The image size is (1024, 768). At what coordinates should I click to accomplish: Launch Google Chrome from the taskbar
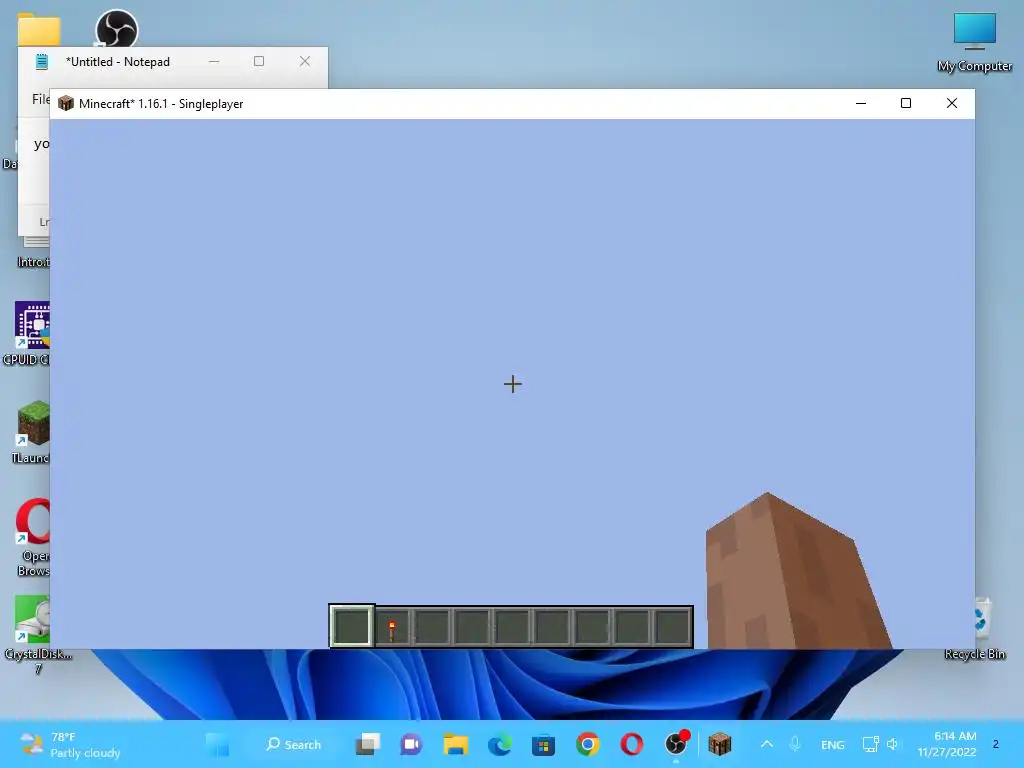point(588,744)
